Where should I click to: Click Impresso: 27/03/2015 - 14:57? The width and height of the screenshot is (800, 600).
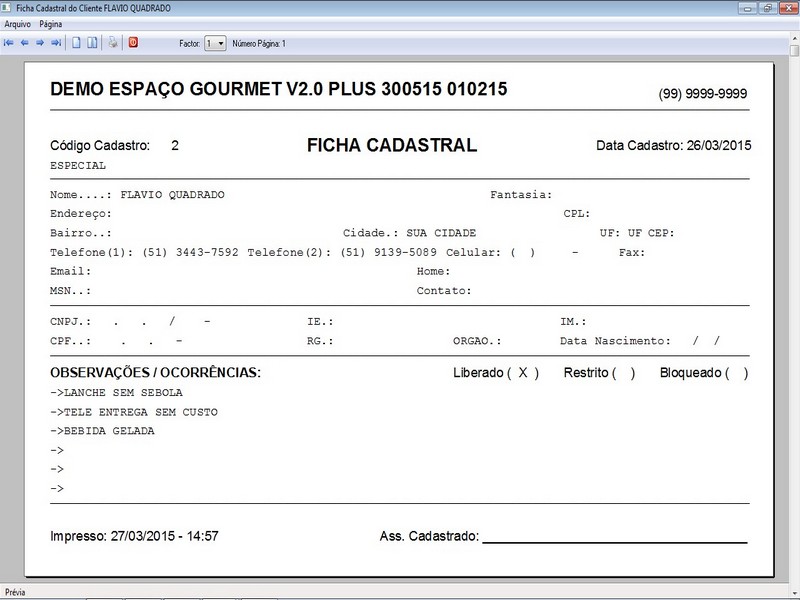pos(134,536)
